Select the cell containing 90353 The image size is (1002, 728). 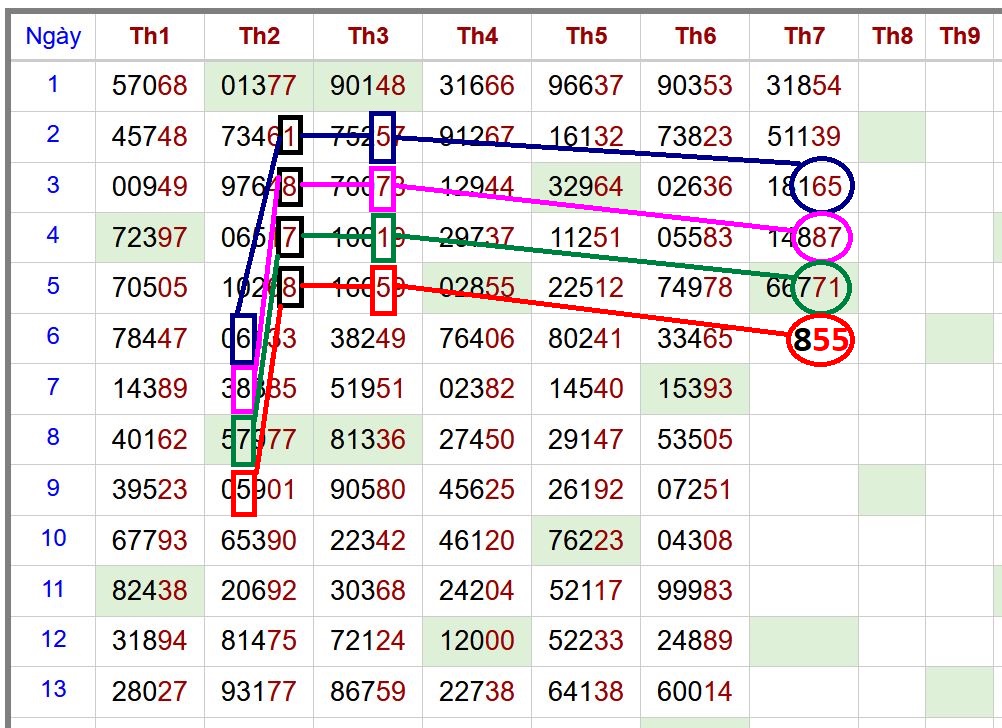(695, 85)
